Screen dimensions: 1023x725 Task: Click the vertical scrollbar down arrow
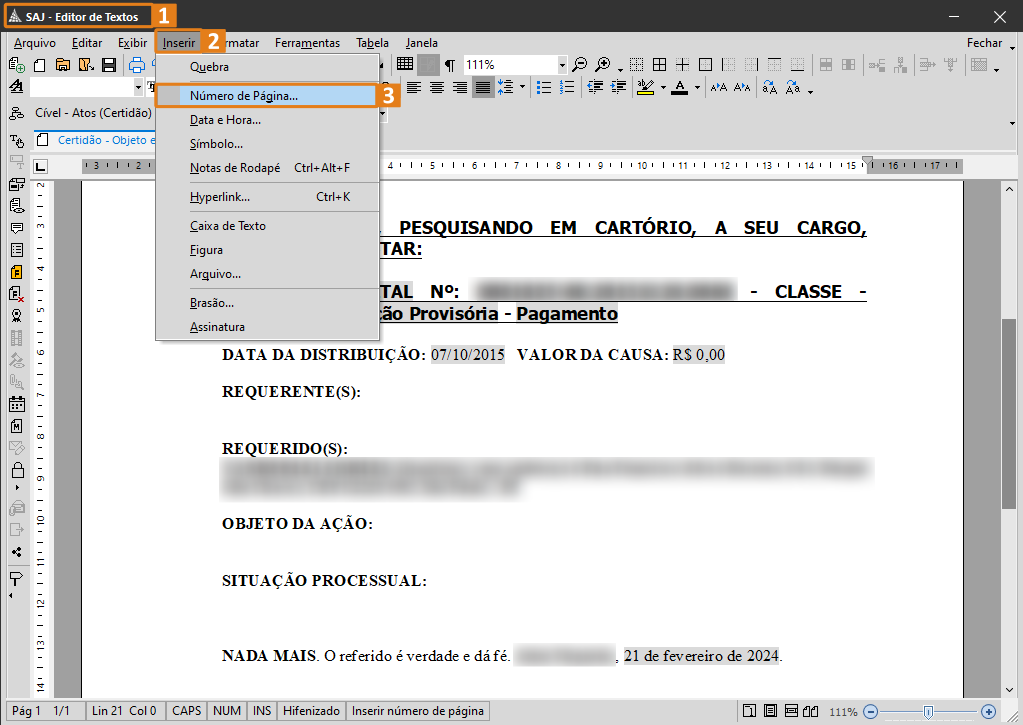(1009, 690)
